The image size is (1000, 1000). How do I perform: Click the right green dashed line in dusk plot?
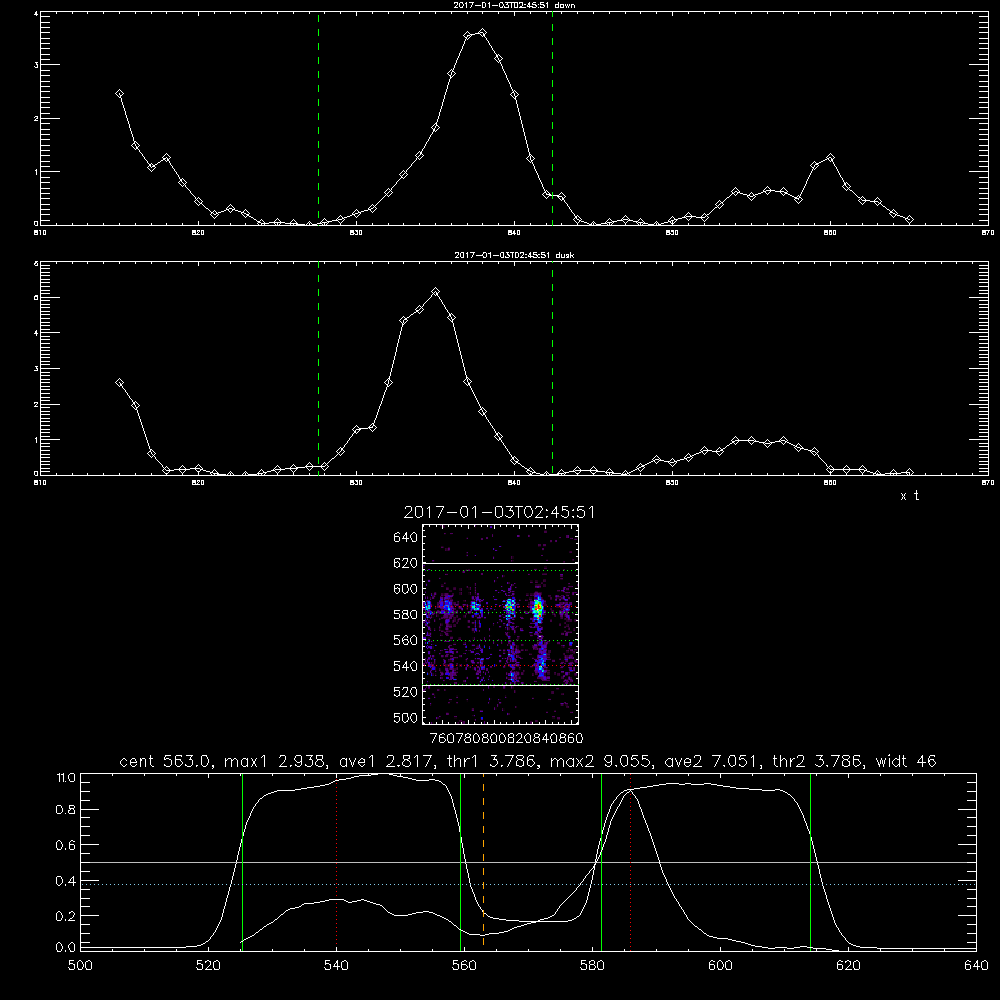click(x=552, y=368)
